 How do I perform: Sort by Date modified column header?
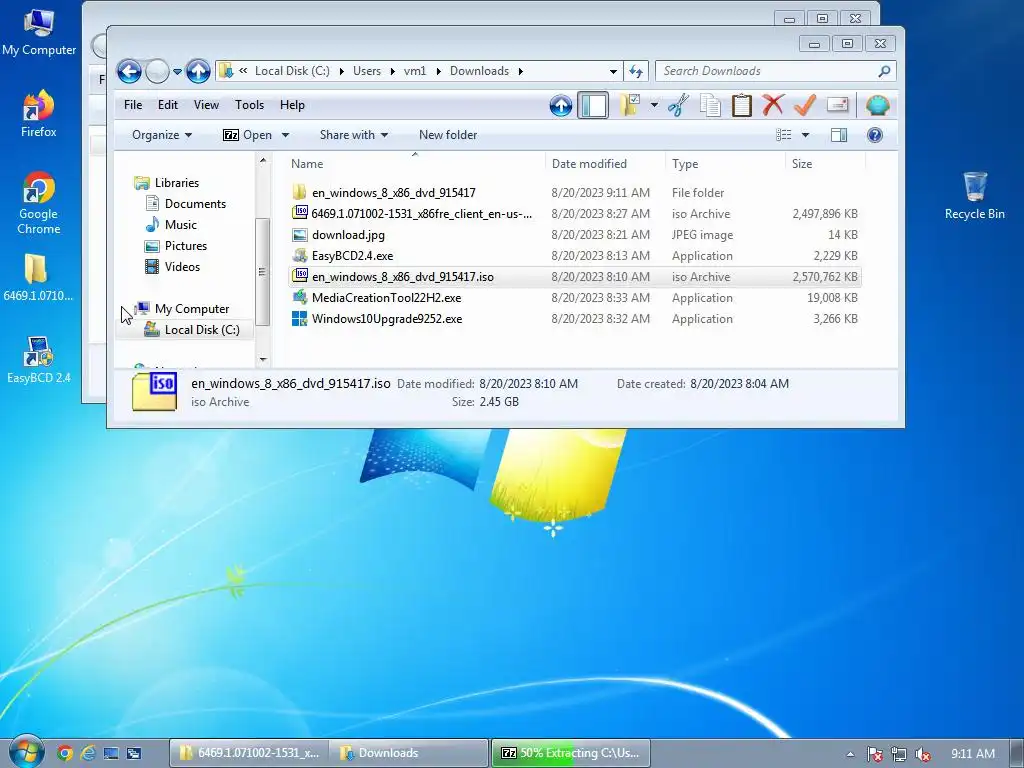click(605, 164)
